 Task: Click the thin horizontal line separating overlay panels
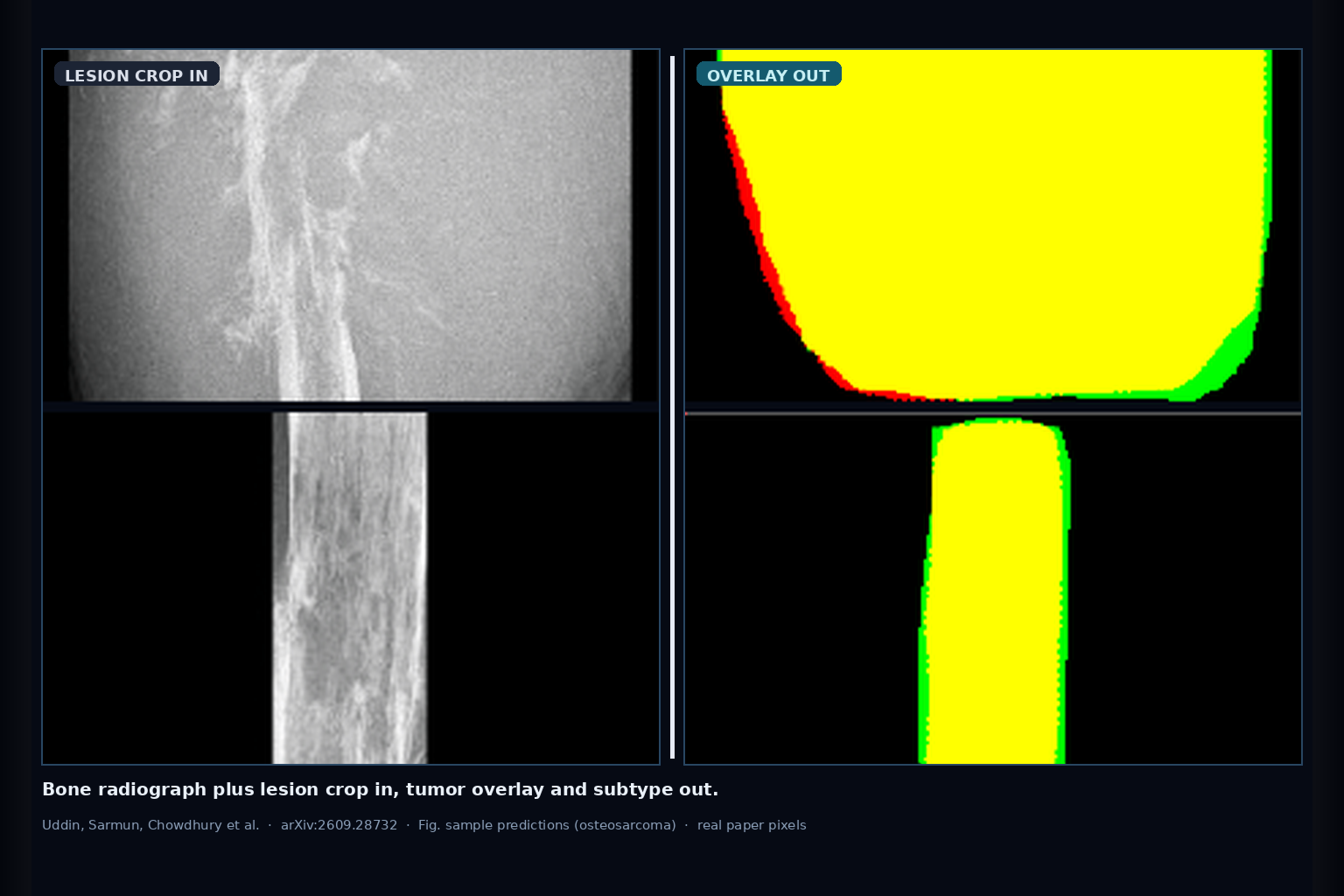(993, 413)
